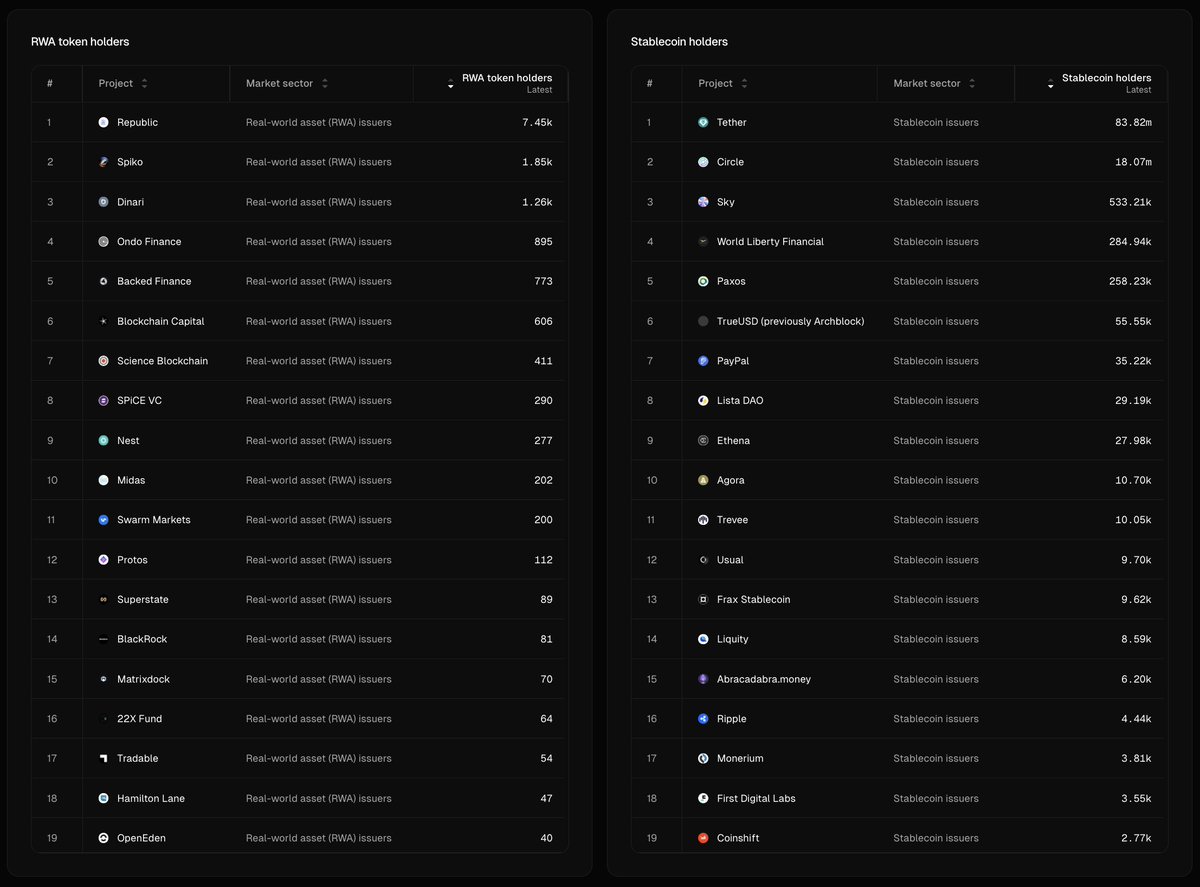Click the Agora logo icon
Screen dimensions: 1200x887
(703, 480)
